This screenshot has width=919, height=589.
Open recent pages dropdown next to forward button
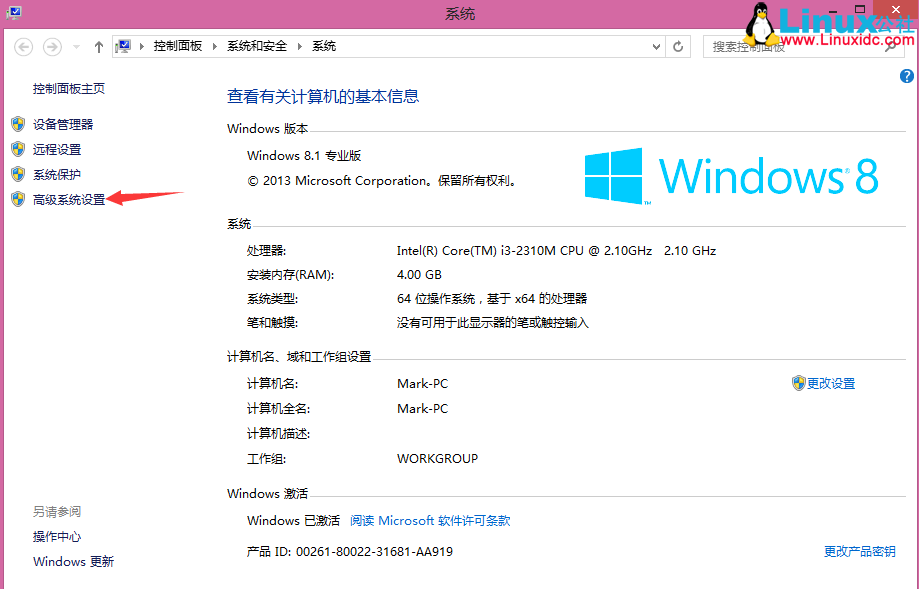coord(75,46)
